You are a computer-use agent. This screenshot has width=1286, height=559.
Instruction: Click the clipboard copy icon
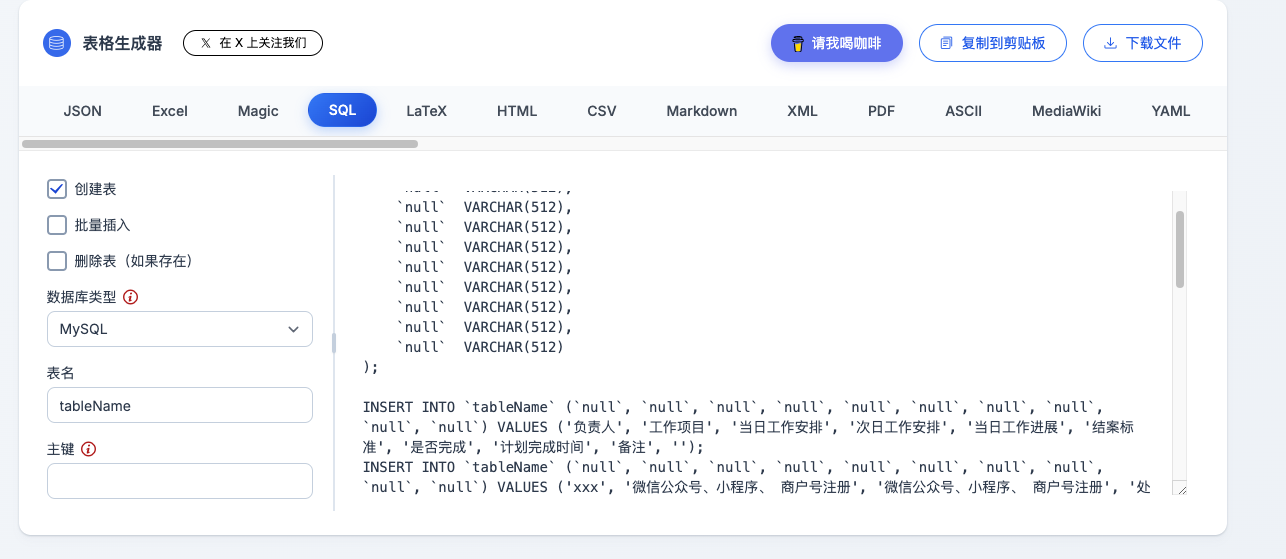tap(946, 43)
